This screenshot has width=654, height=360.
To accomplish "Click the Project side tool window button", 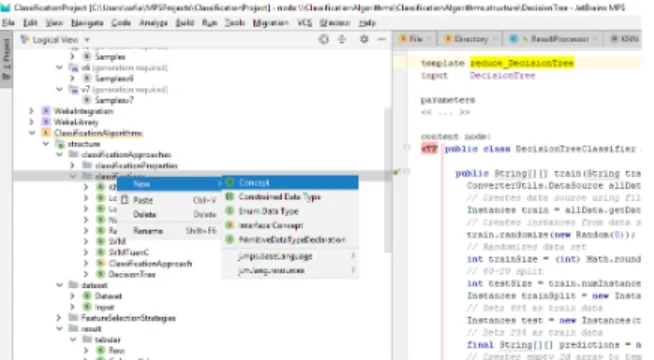I will (x=6, y=59).
